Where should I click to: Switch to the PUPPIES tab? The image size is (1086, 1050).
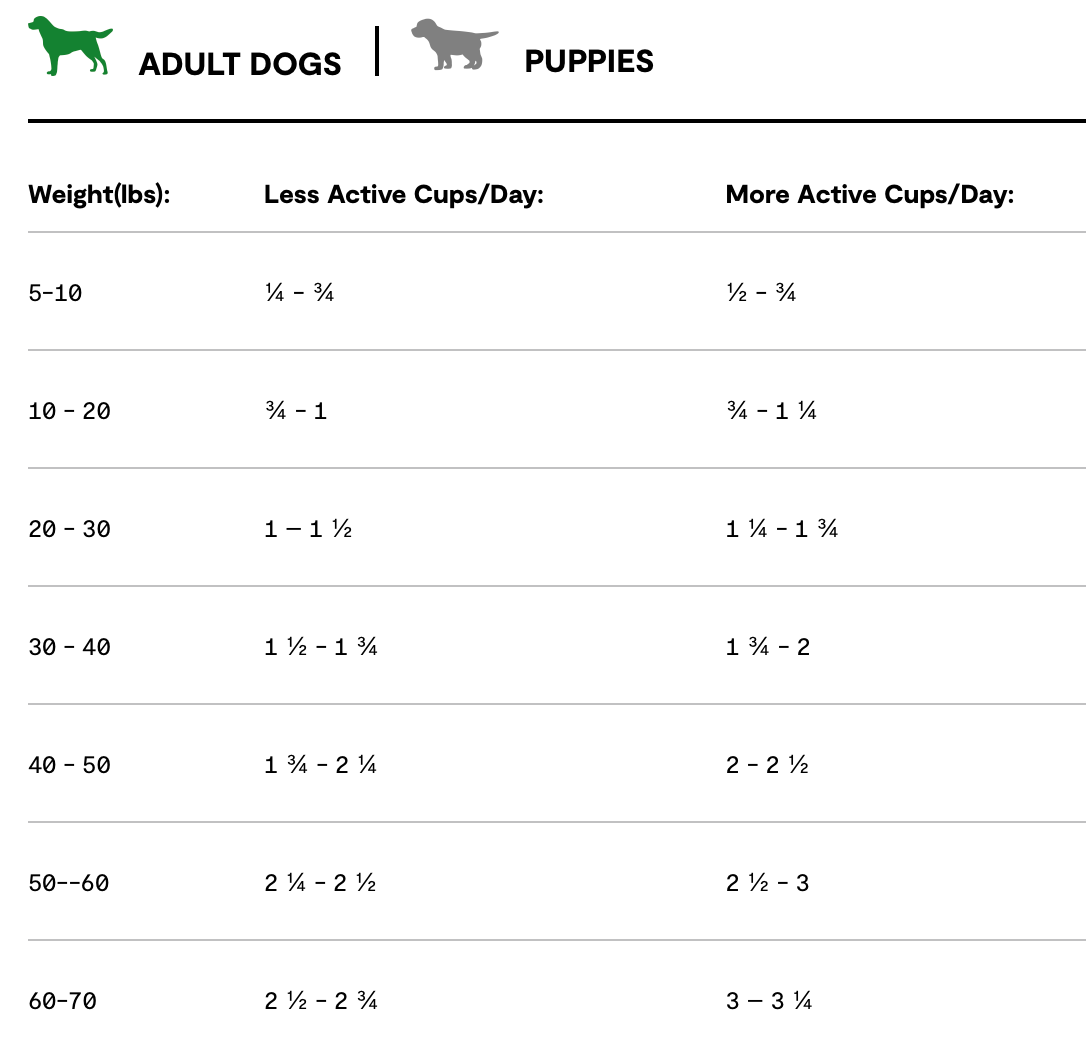tap(589, 61)
